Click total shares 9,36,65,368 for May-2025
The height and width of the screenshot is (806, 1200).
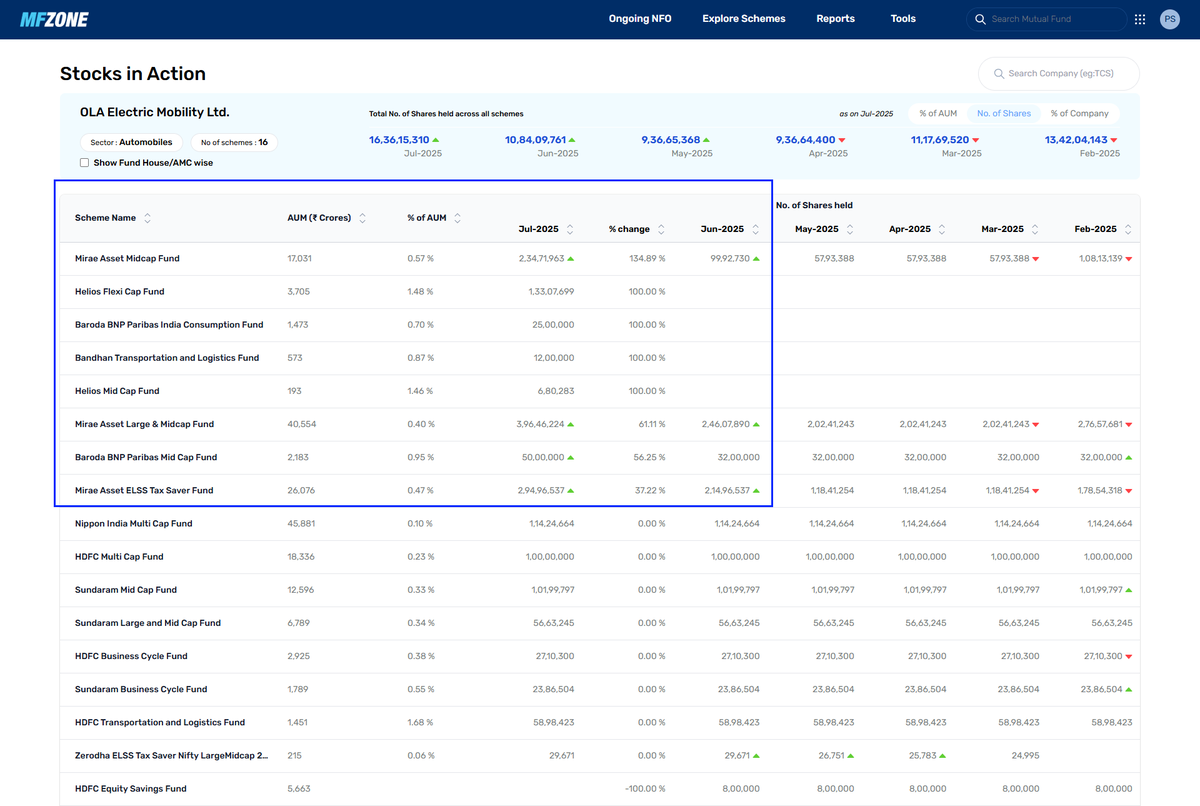point(671,140)
